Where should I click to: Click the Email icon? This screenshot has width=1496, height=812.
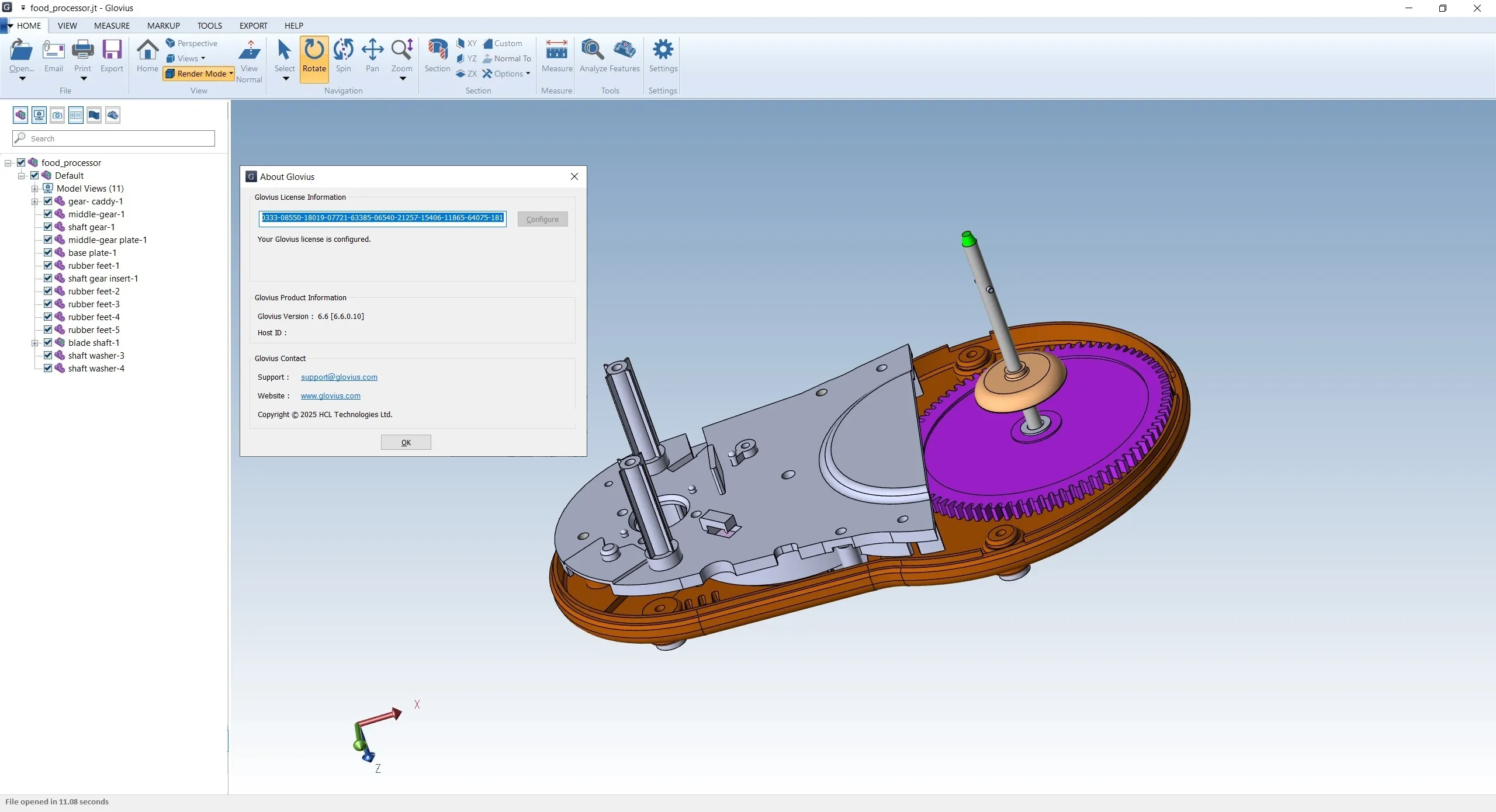53,50
